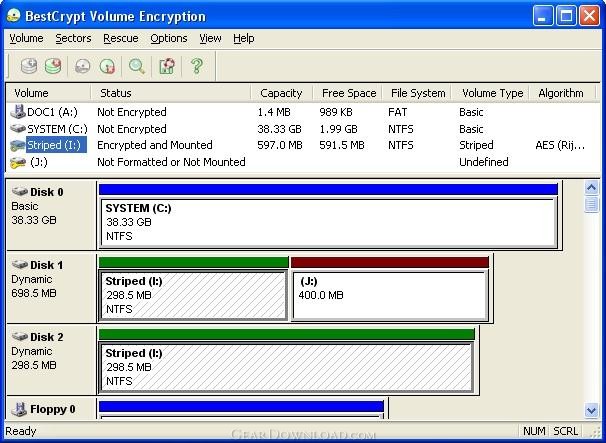Click the disk map scrollbar down arrow
Screen dimensions: 606x443
coord(591,410)
